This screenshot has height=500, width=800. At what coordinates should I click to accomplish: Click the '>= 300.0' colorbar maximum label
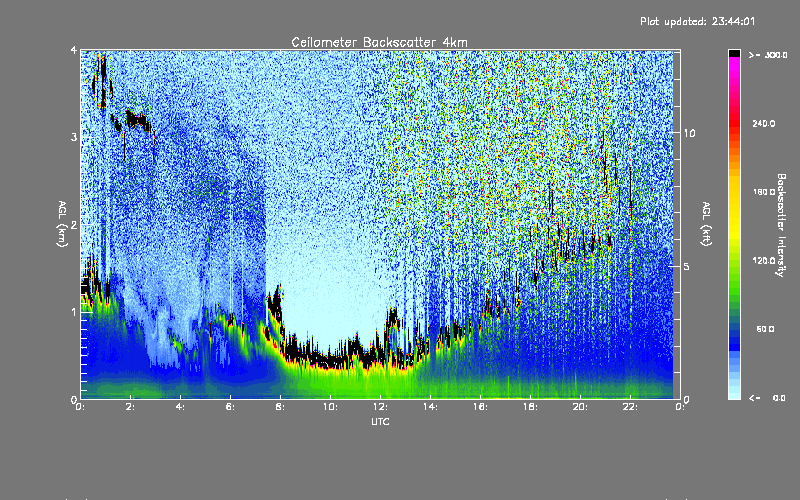point(768,55)
